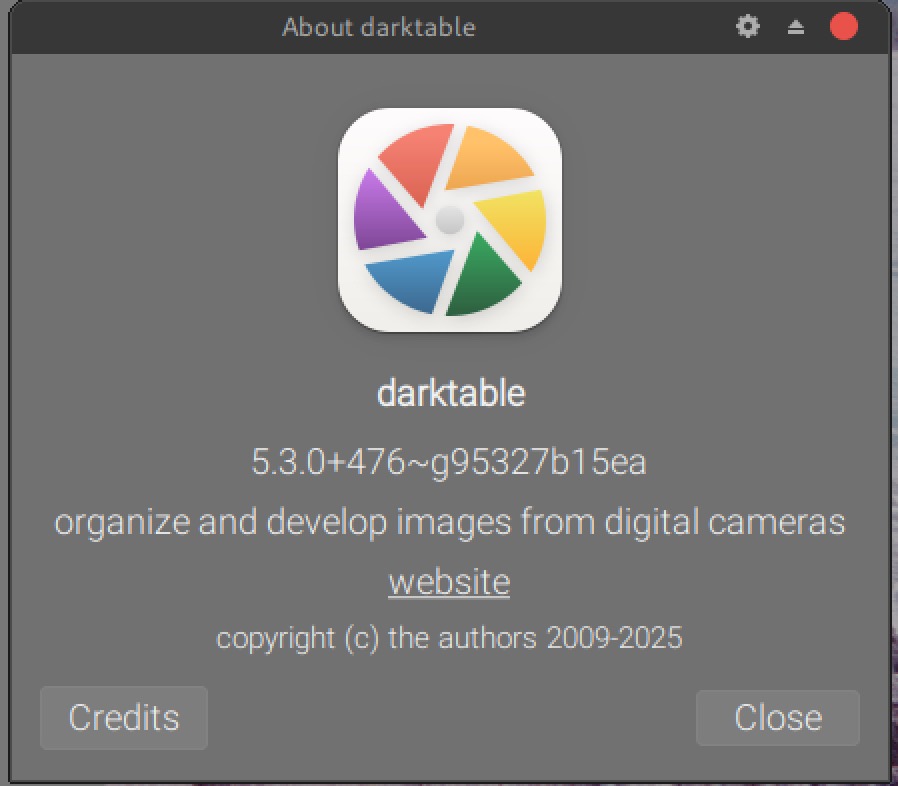This screenshot has height=786, width=898.
Task: Close the About darktable dialog
Action: 778,718
